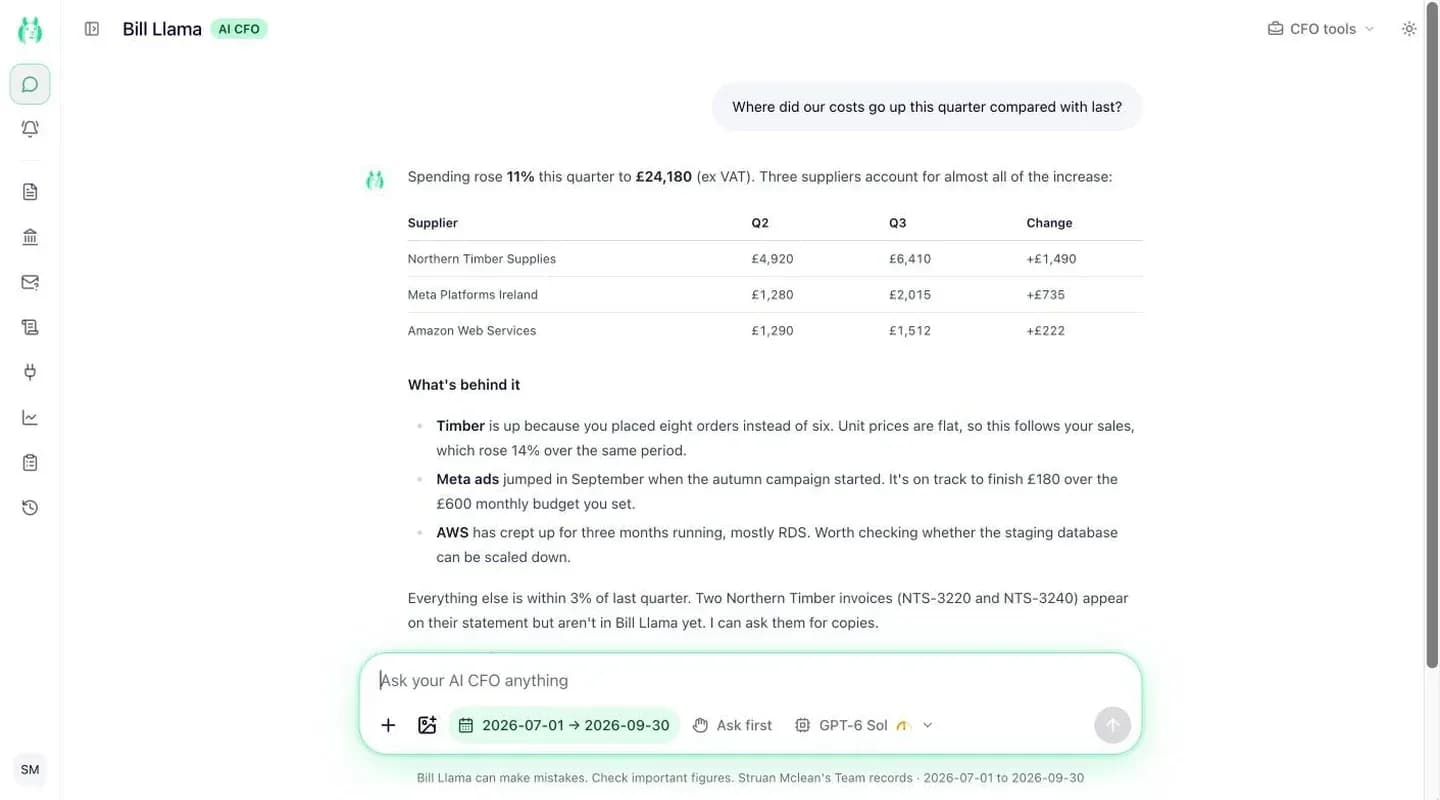Click the Northern Timber Supplies row name
1440x800 pixels.
coord(482,259)
